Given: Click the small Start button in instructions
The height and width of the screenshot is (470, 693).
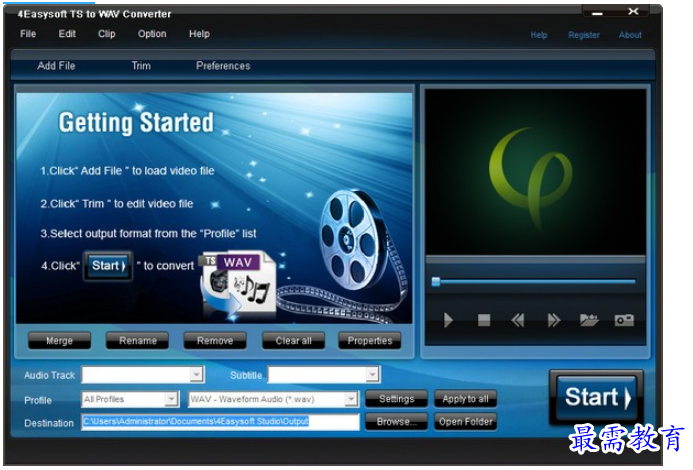Looking at the screenshot, I should click(x=108, y=266).
